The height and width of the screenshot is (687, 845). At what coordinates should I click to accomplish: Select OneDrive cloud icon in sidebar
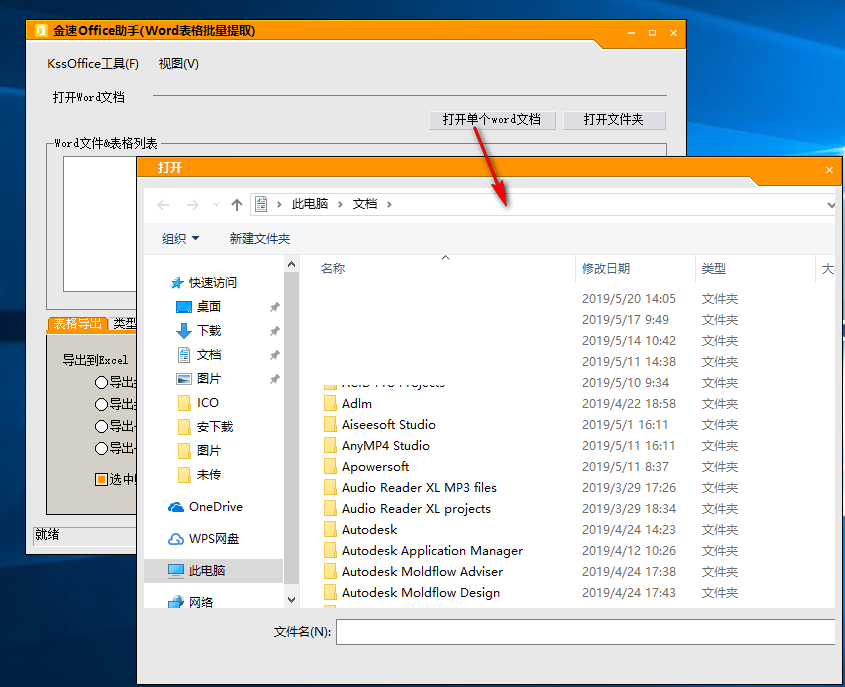[x=176, y=507]
